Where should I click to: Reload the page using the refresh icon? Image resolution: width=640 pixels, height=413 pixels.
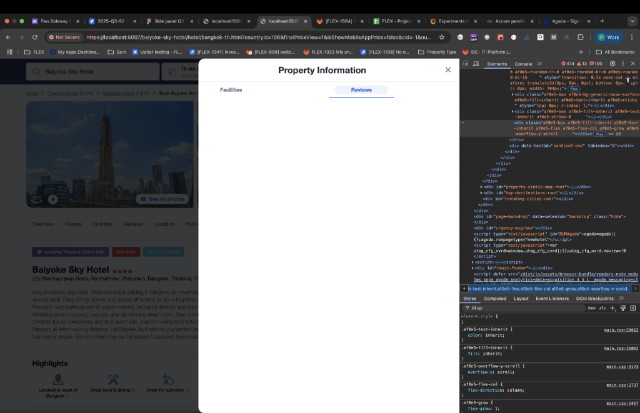pos(35,37)
